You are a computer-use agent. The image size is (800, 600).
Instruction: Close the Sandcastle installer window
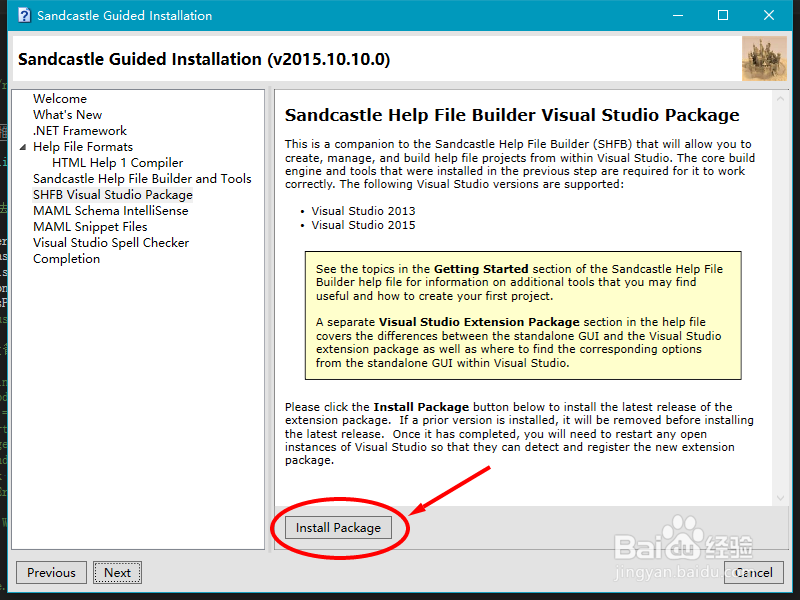click(769, 15)
